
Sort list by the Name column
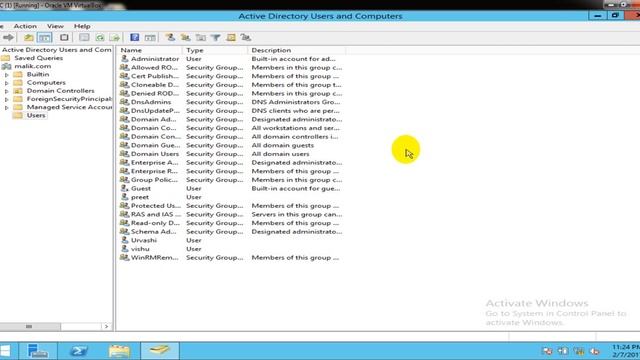[149, 50]
